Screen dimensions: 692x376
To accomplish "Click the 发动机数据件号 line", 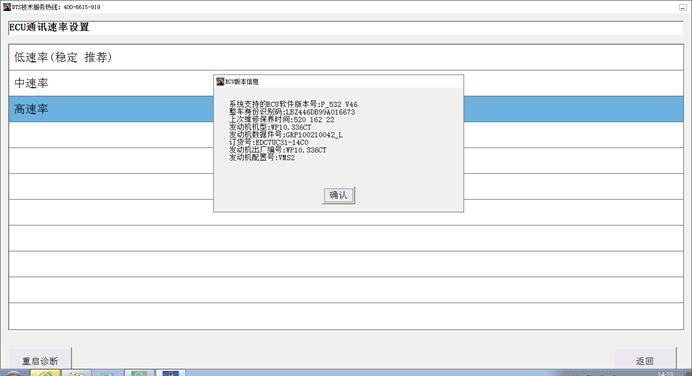I will (286, 135).
